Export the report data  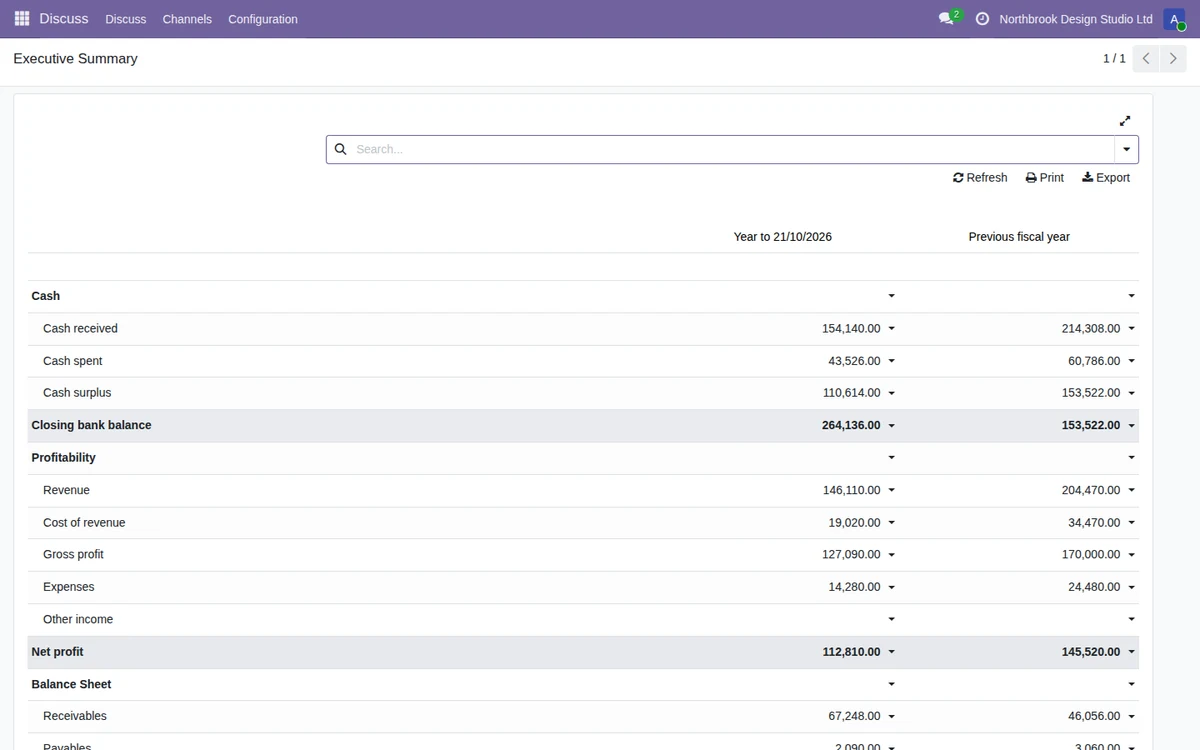1106,178
